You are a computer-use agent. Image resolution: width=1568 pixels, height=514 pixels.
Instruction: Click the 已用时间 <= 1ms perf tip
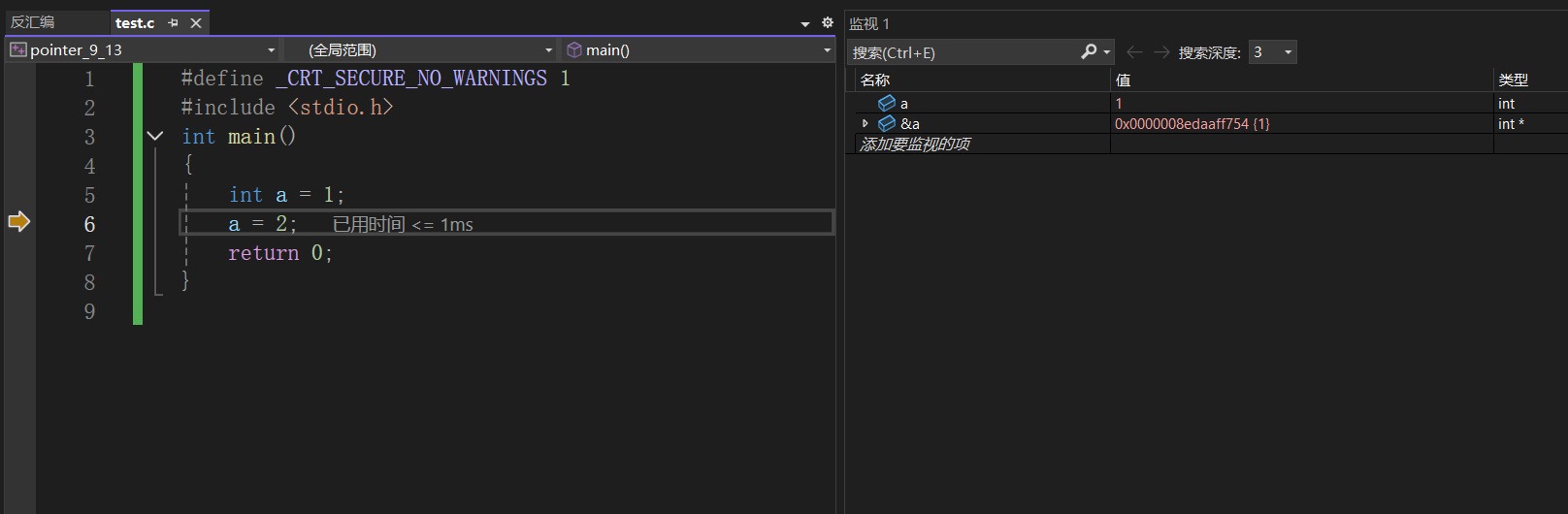pyautogui.click(x=403, y=224)
